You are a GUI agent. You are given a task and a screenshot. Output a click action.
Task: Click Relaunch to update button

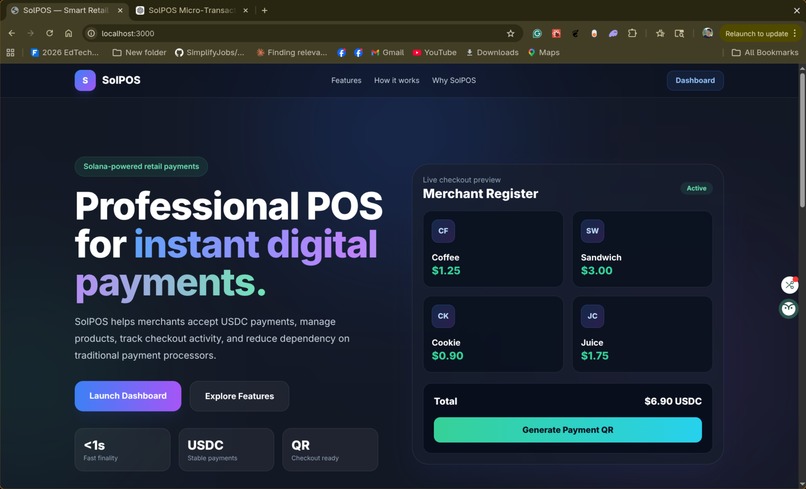point(756,33)
